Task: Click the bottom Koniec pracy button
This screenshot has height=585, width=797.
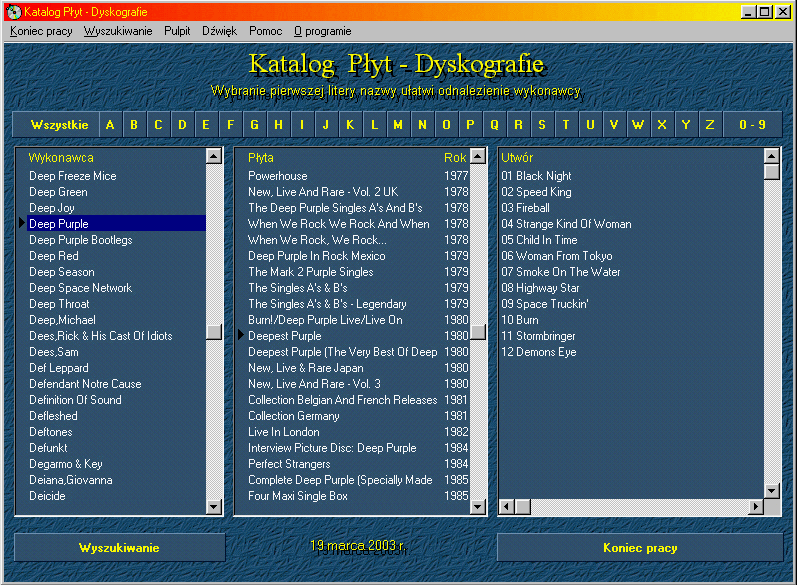Action: (640, 547)
